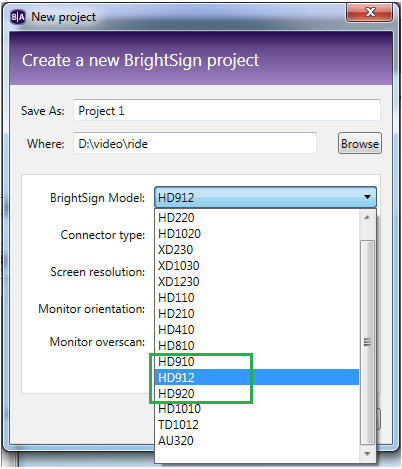Image resolution: width=402 pixels, height=469 pixels.
Task: Click the scrollbar up arrow in model list
Action: [367, 218]
